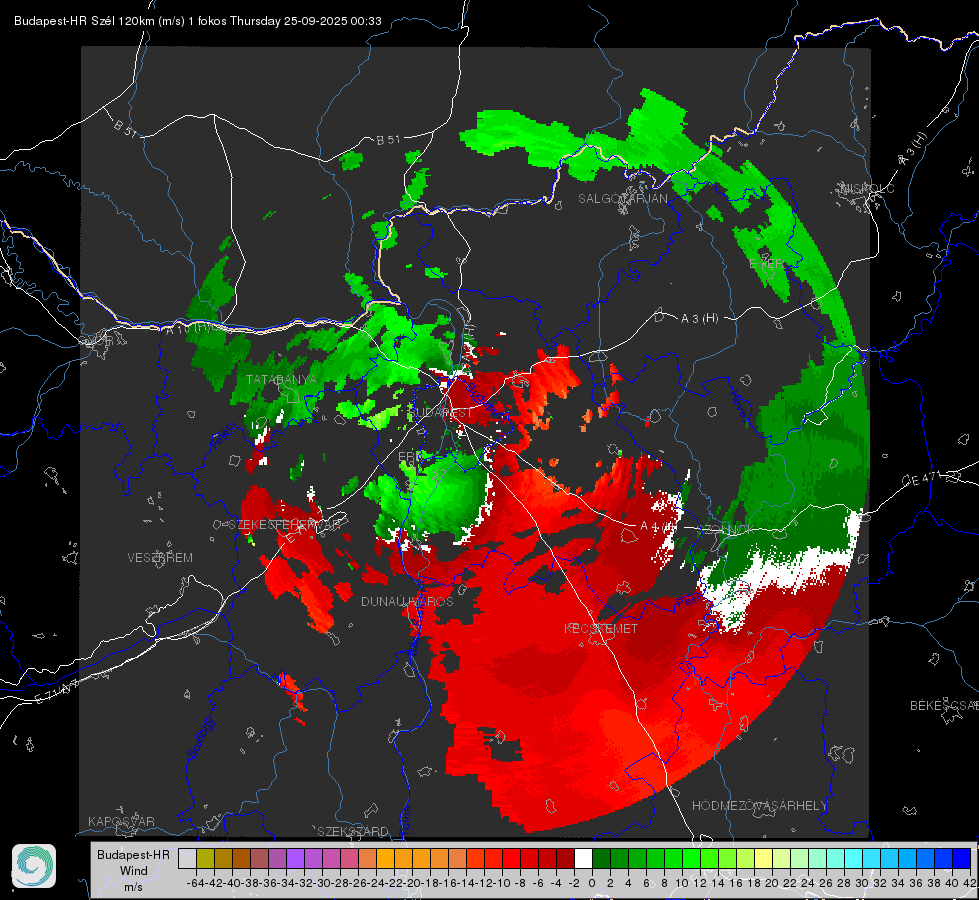This screenshot has width=979, height=900.
Task: Click the SZOLNOK city label
Action: pyautogui.click(x=728, y=529)
